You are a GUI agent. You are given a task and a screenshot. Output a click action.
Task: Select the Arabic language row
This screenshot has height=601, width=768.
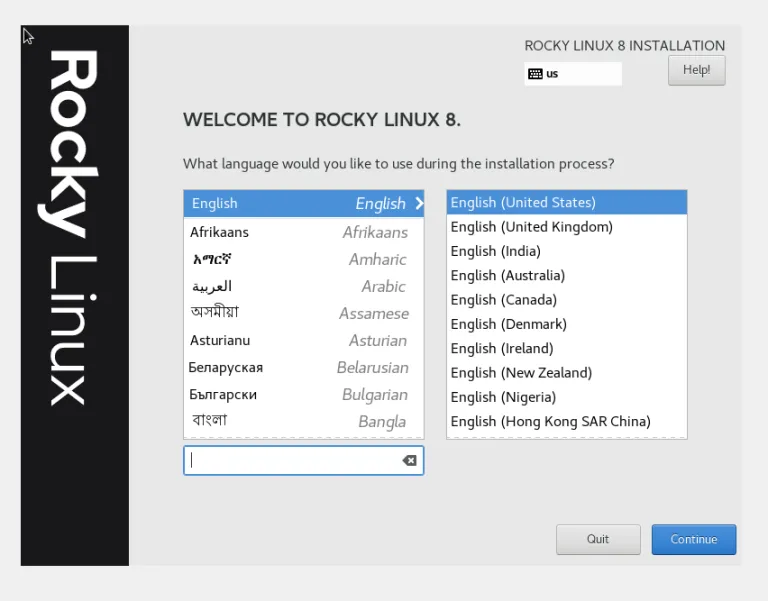[304, 286]
